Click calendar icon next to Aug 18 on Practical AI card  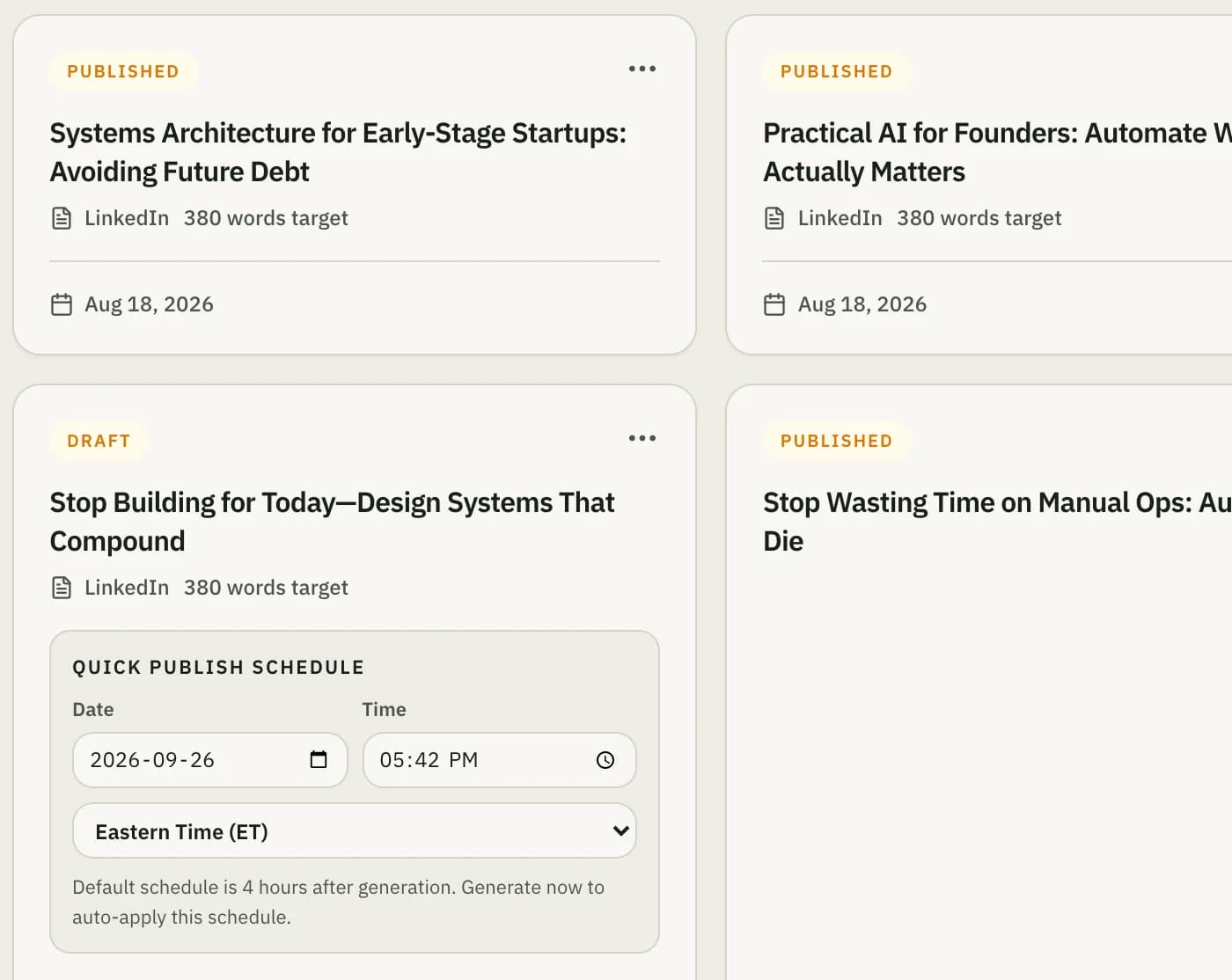point(774,304)
